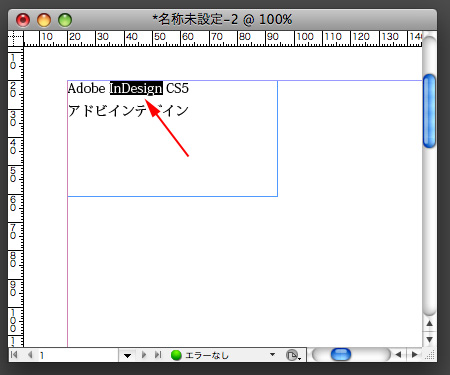Click the vertical ruler at the 50 mark
The height and width of the screenshot is (375, 450).
(13, 175)
